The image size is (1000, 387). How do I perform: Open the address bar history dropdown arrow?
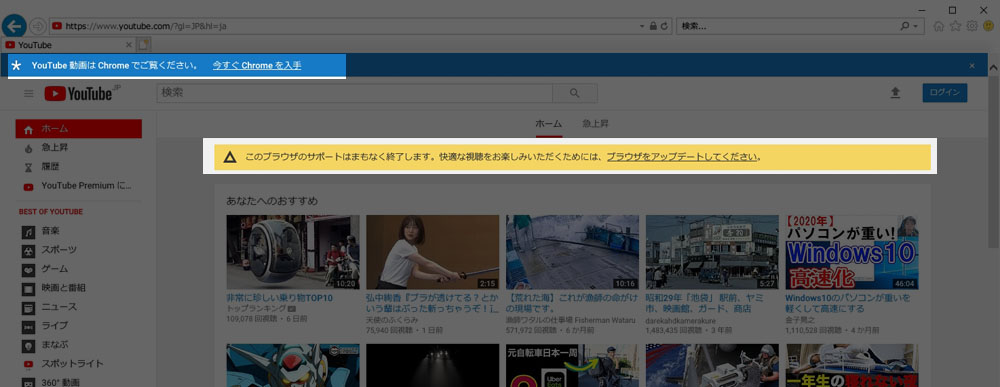coord(642,26)
